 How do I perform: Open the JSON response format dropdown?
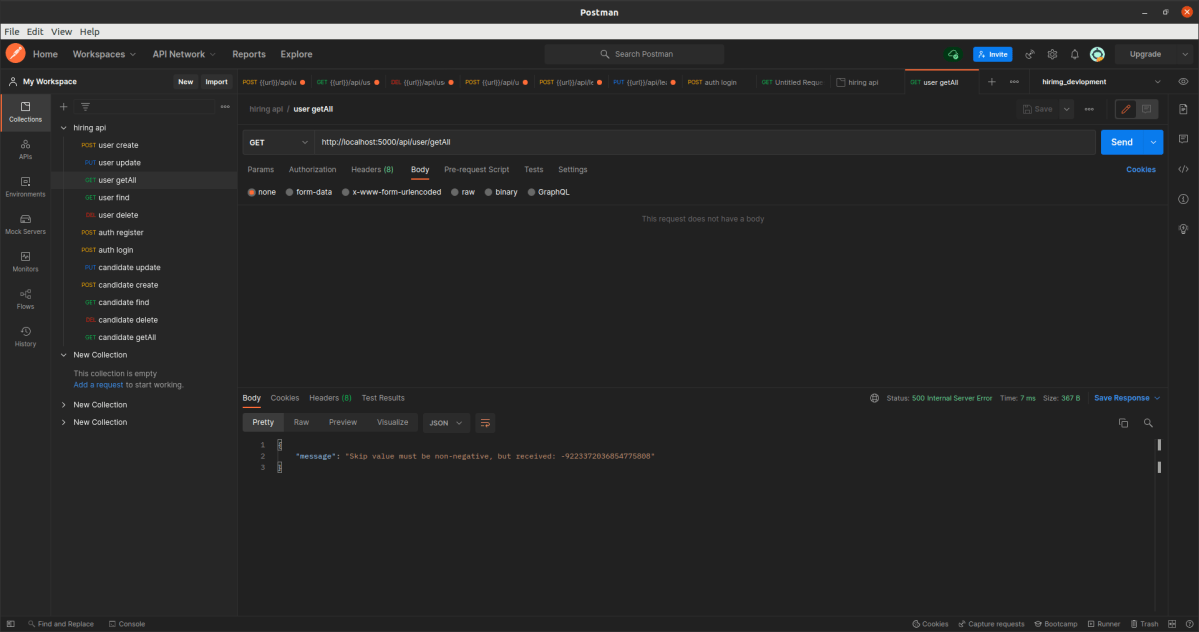tap(446, 422)
